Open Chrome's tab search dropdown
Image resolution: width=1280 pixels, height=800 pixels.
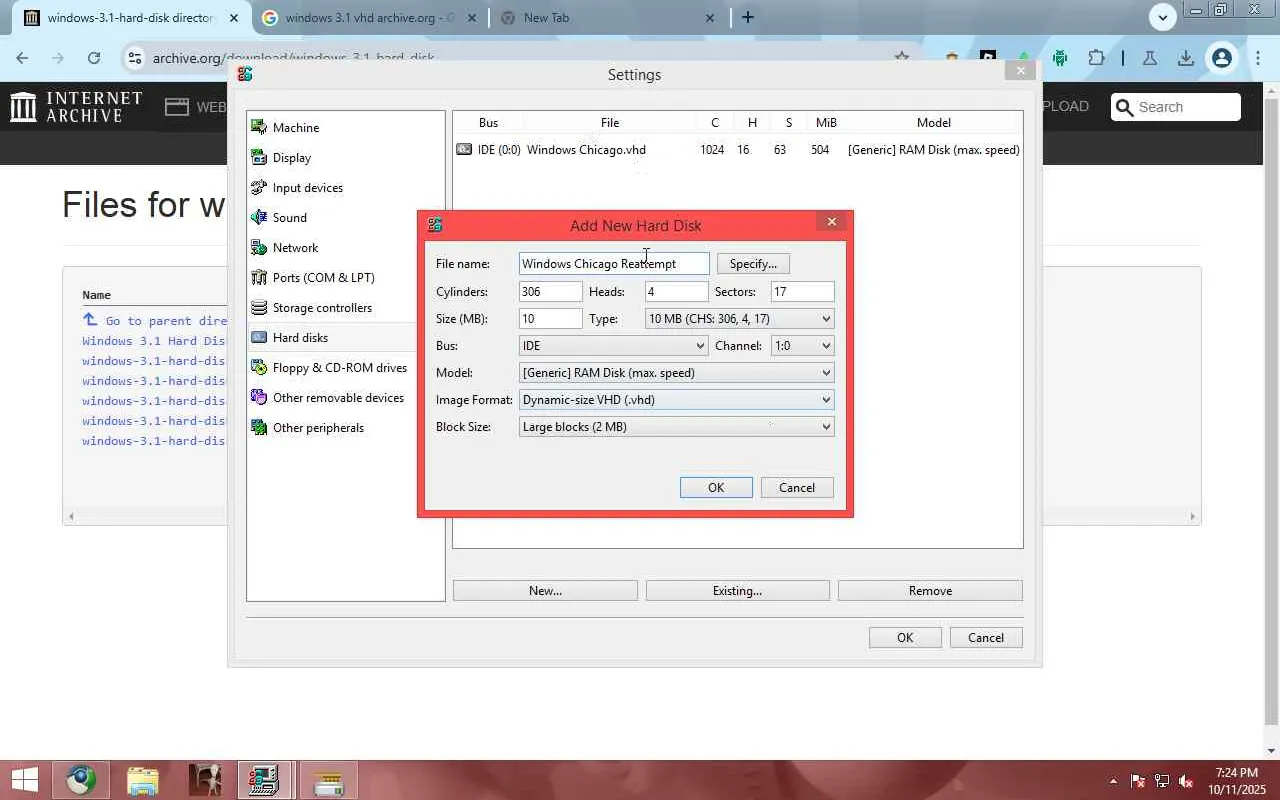[x=1162, y=17]
